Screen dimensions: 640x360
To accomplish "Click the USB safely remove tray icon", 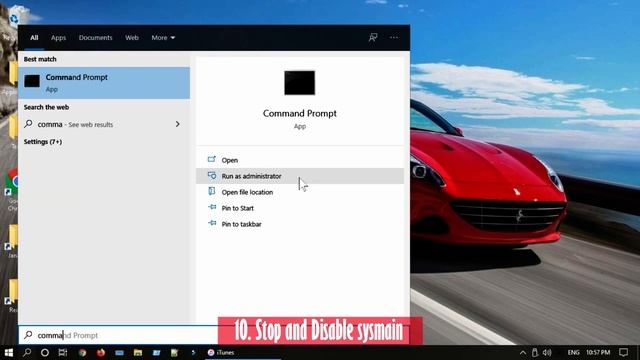I will tap(535, 352).
